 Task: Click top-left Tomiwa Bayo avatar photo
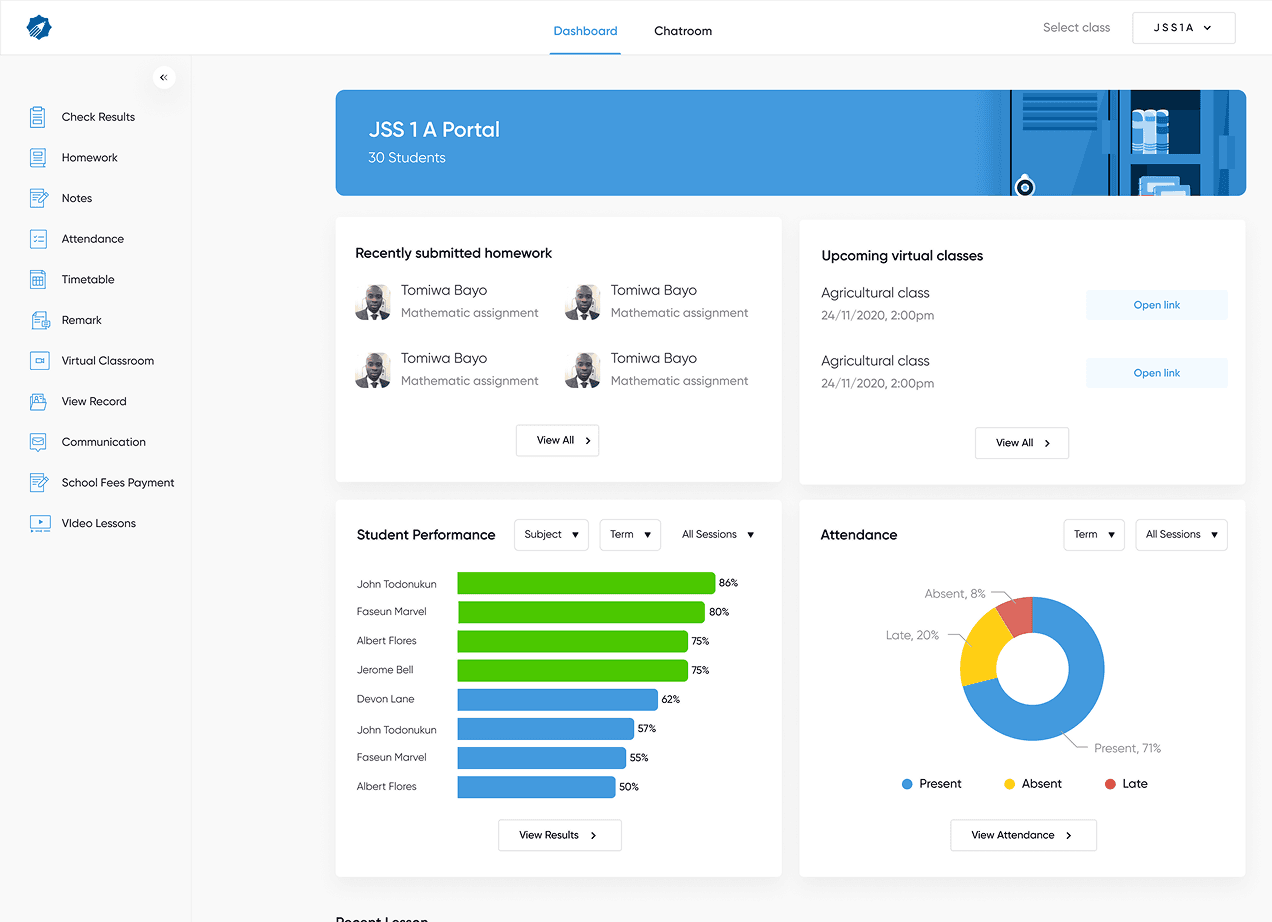click(373, 302)
